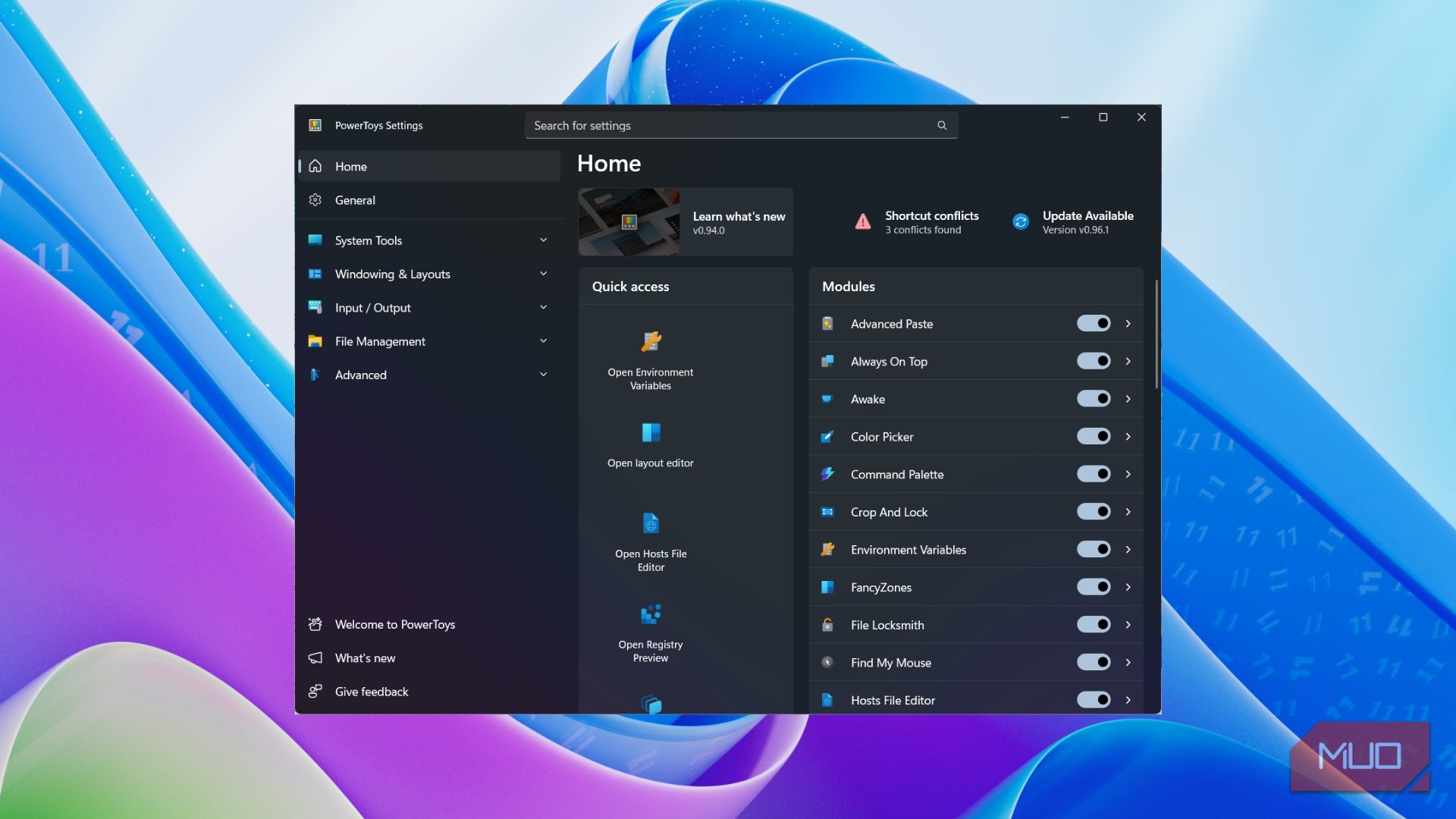Click the Open Hosts File Editor icon
This screenshot has width=1456, height=819.
(651, 523)
